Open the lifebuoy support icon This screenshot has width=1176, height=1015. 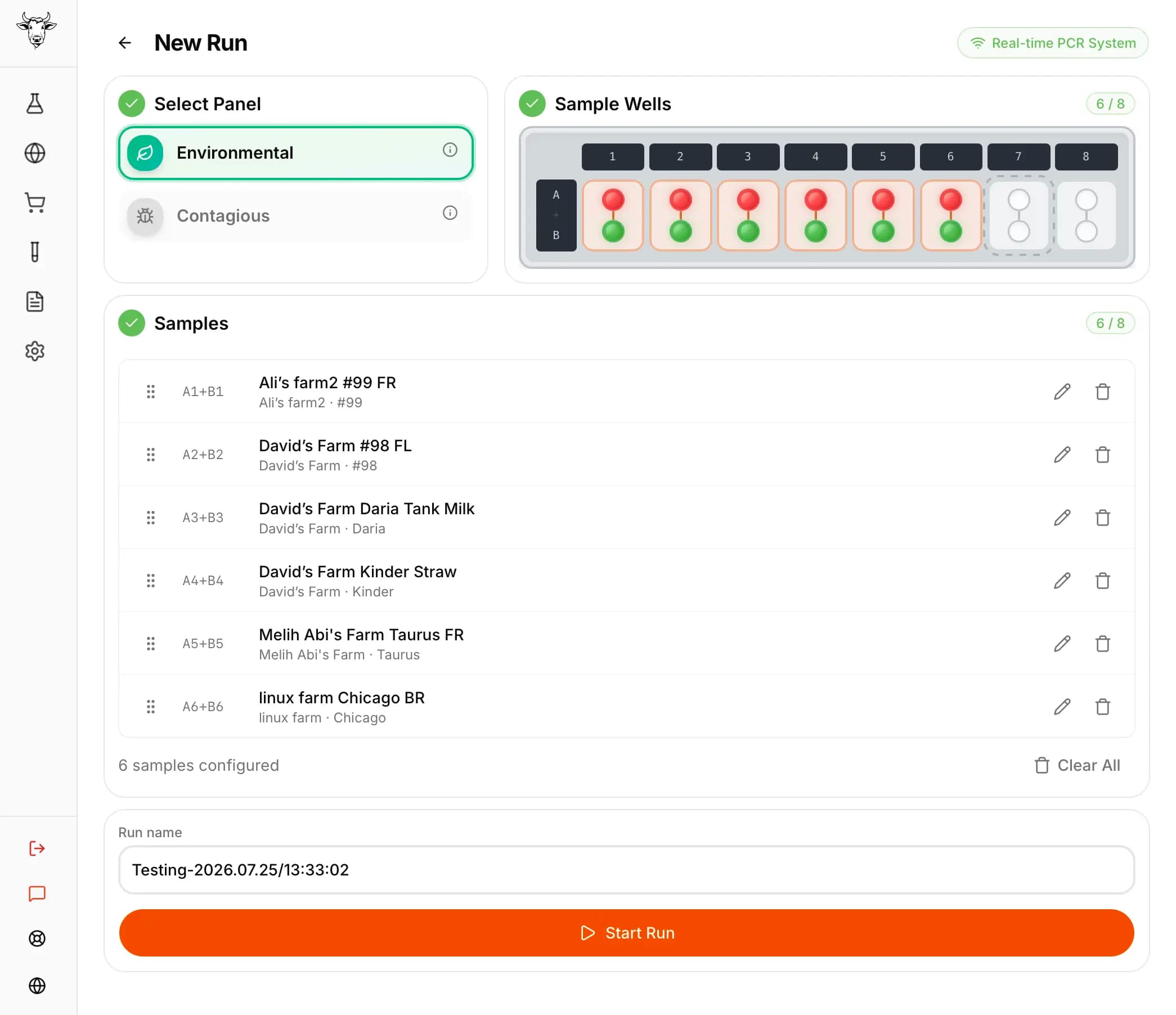tap(37, 938)
